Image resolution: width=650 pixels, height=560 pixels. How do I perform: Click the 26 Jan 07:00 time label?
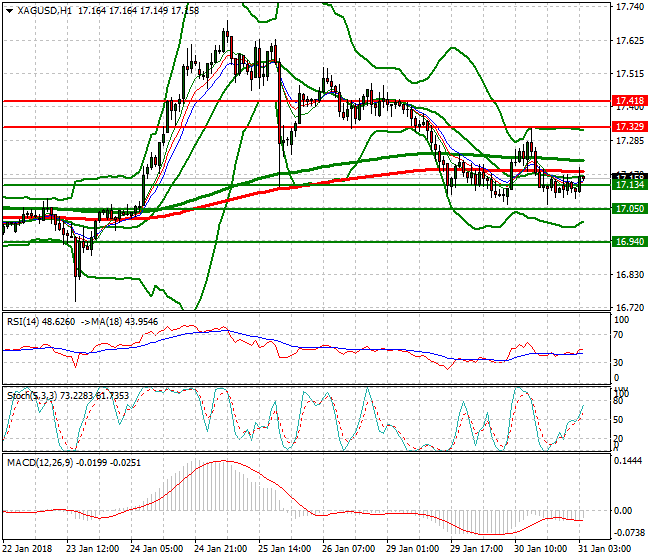click(349, 549)
